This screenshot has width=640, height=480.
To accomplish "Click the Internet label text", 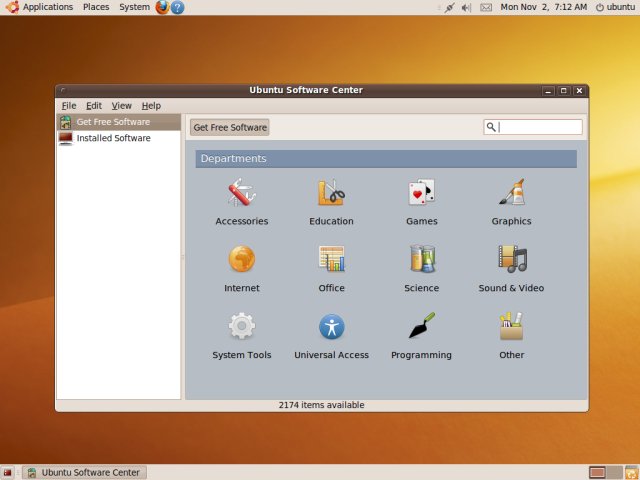I will pos(242,288).
